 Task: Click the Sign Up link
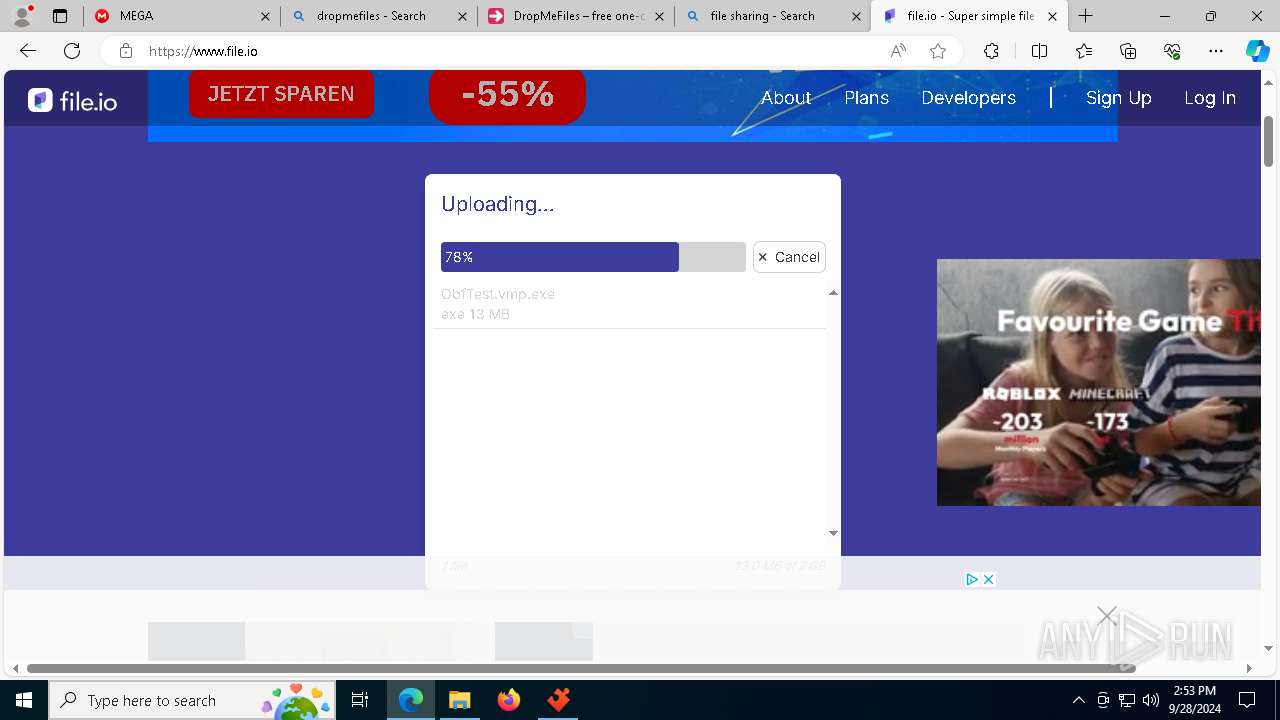point(1119,98)
